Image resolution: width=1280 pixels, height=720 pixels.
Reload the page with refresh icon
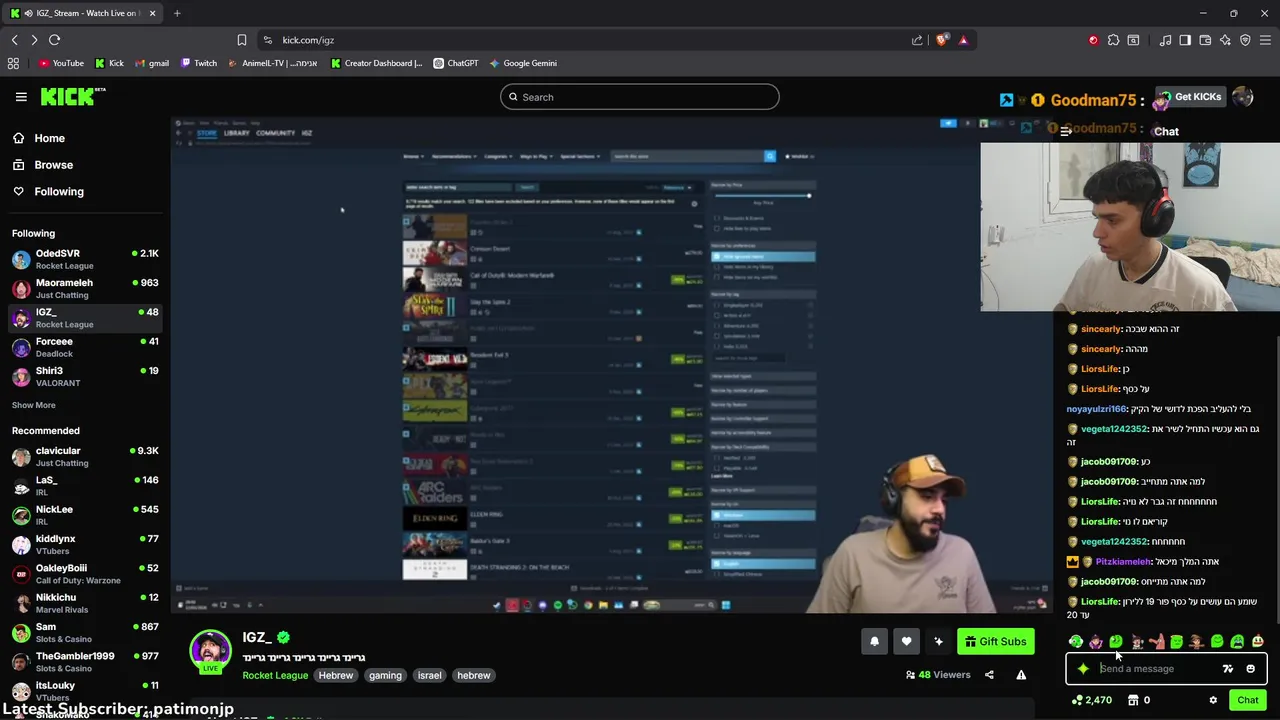(x=54, y=40)
